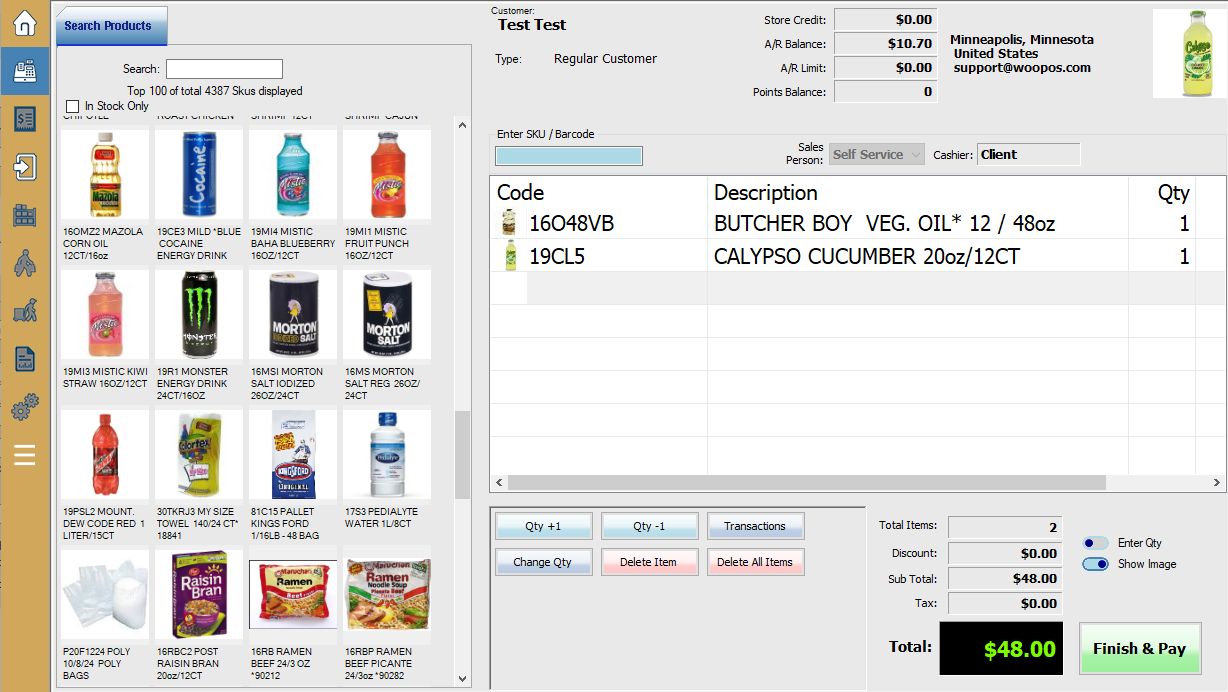Click Delete All Items button
1228x692 pixels.
coord(755,562)
